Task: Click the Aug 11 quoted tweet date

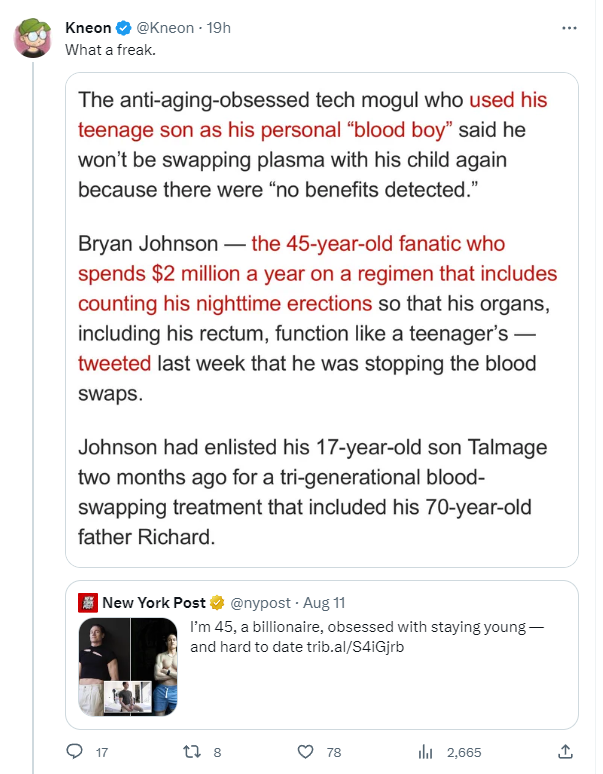Action: pos(325,602)
